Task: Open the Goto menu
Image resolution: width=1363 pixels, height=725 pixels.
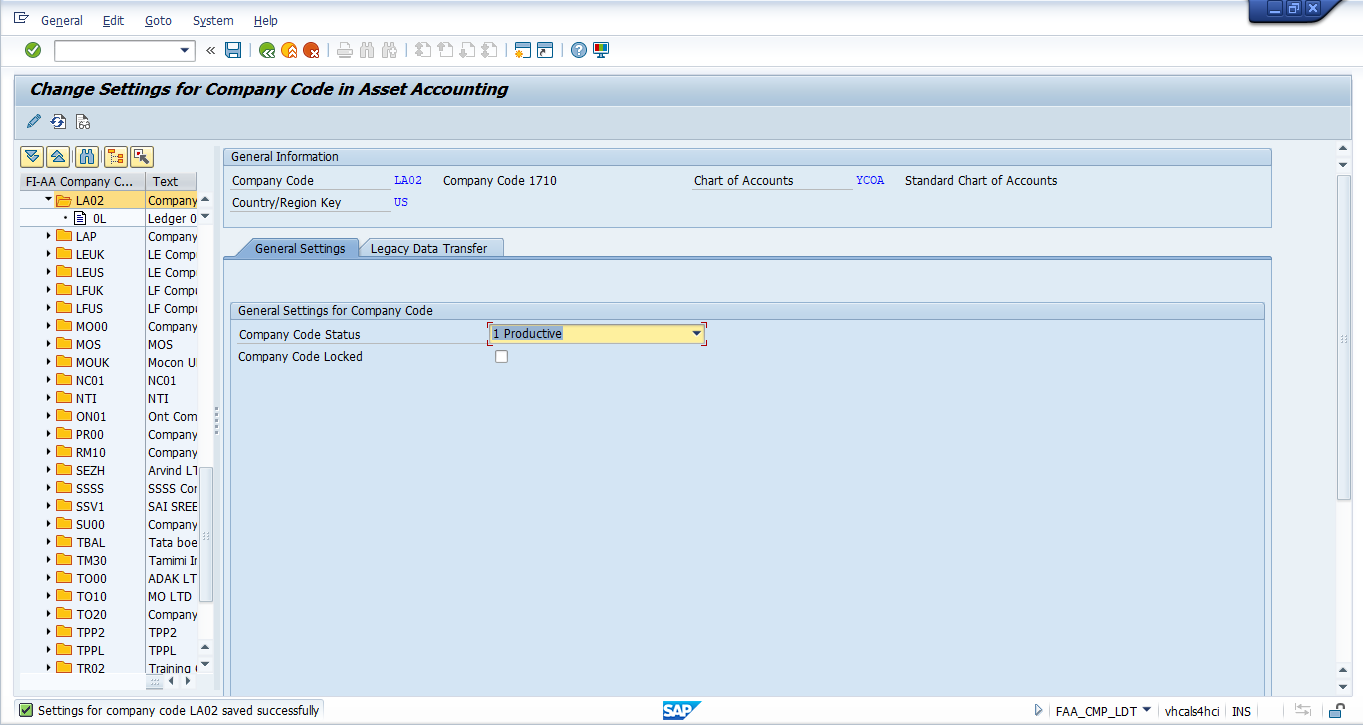Action: click(x=158, y=20)
